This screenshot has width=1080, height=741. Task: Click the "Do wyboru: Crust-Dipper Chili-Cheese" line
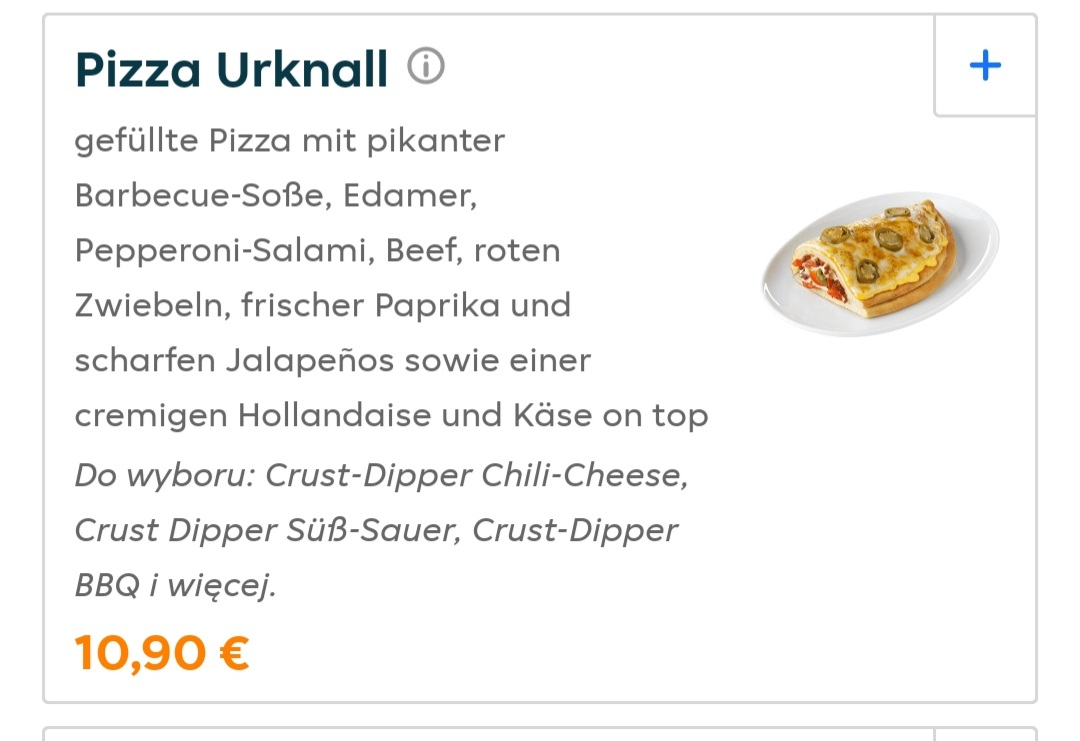point(381,475)
